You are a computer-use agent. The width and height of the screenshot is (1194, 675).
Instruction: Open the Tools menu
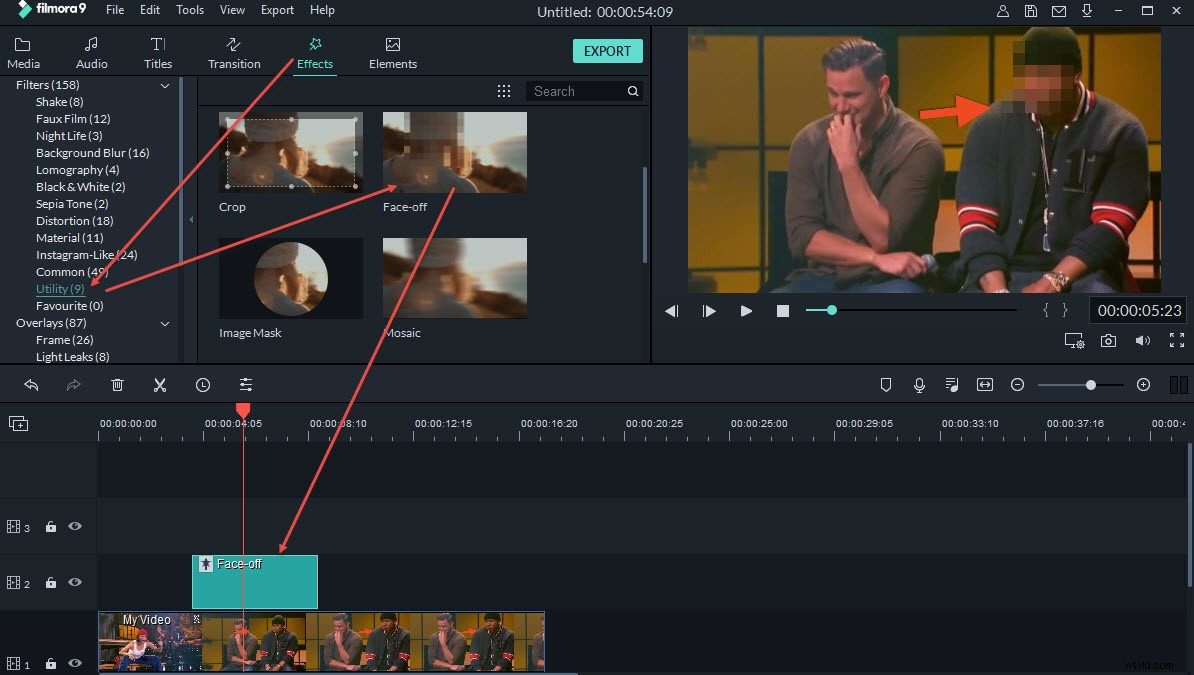coord(189,10)
